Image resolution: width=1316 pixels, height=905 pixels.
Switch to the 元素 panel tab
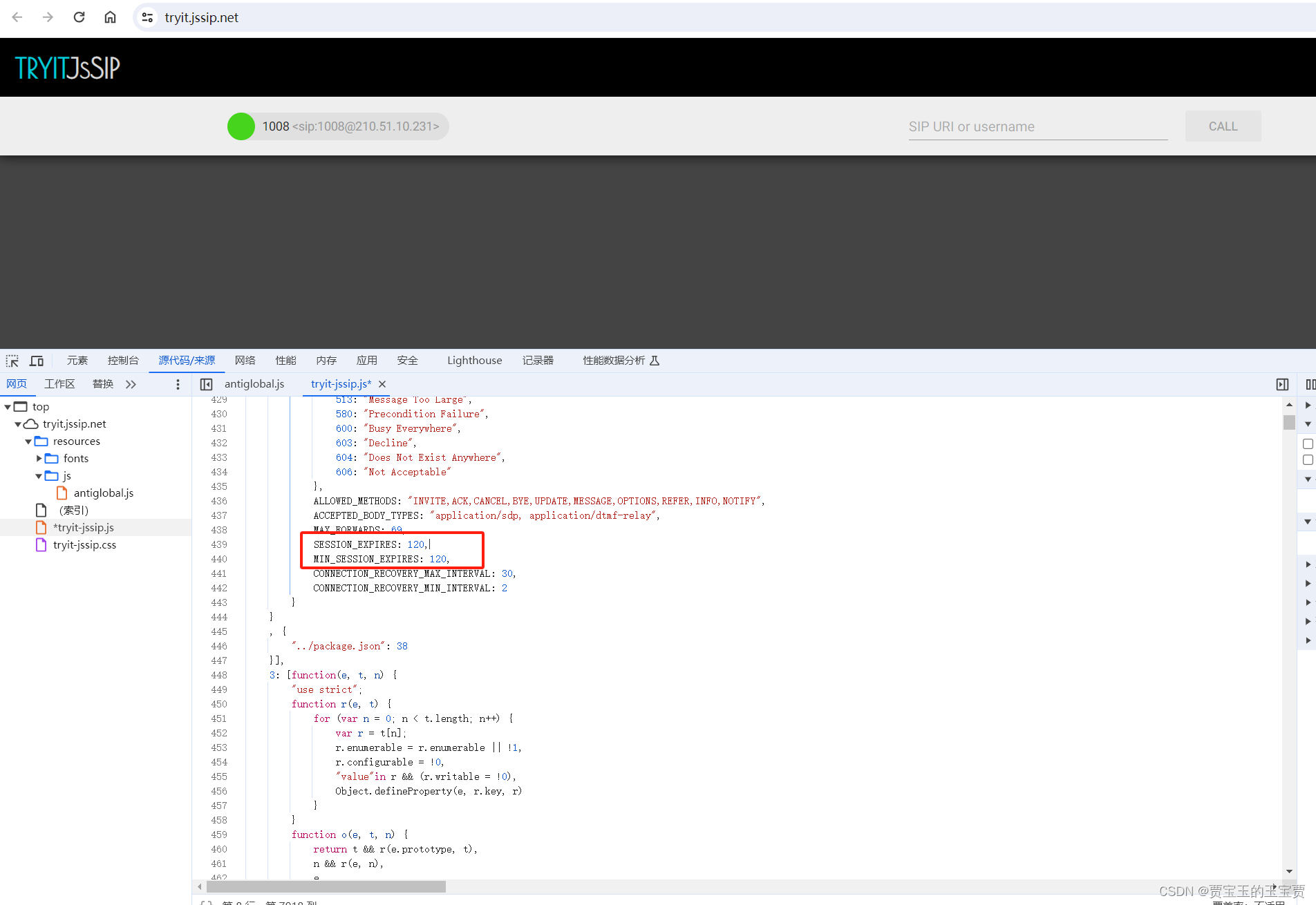point(77,361)
